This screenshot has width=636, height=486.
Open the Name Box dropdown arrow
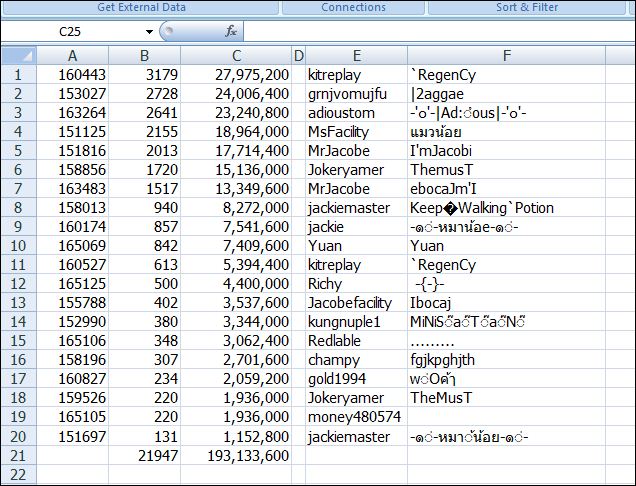pyautogui.click(x=149, y=32)
